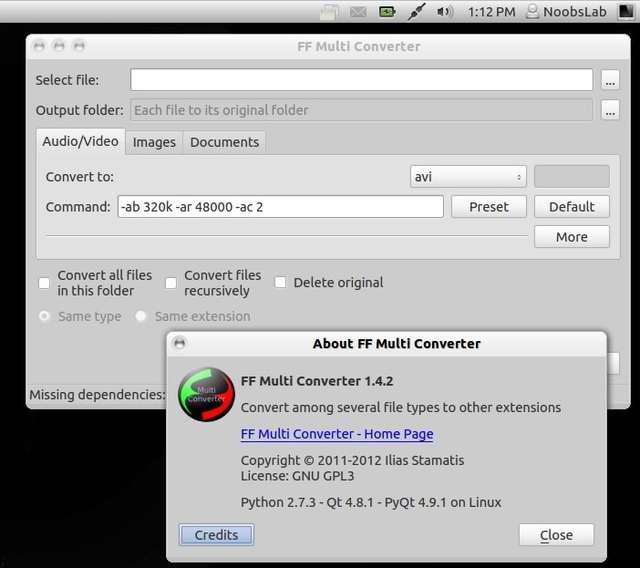Image resolution: width=640 pixels, height=568 pixels.
Task: Click the second title bar button of main window
Action: coord(59,46)
